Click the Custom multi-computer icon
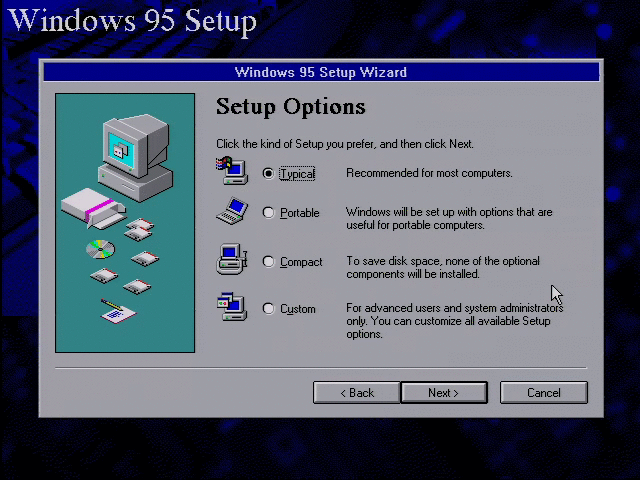This screenshot has height=480, width=640. (x=232, y=307)
